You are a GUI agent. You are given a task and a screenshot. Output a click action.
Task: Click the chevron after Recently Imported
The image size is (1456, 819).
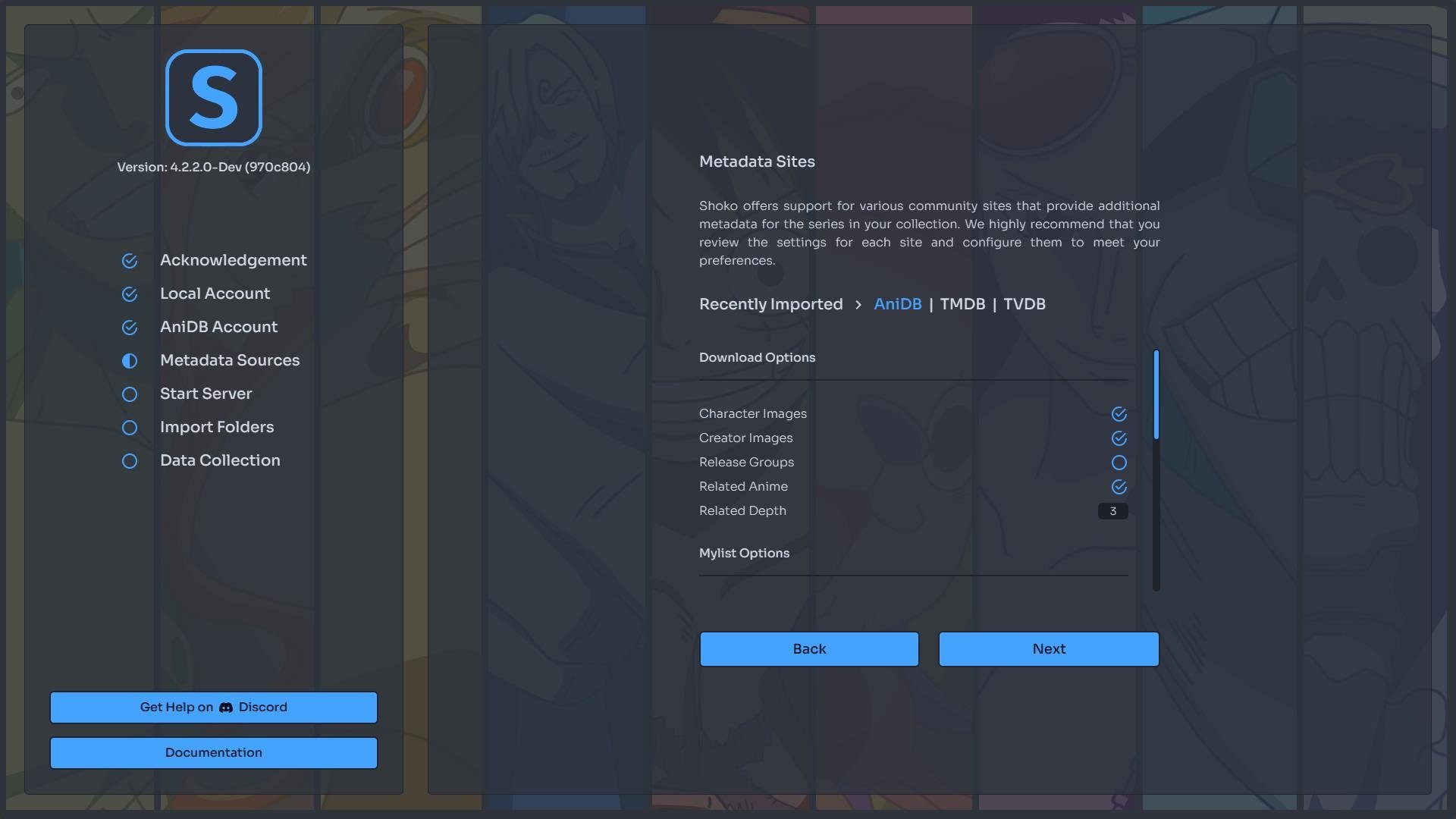[858, 305]
